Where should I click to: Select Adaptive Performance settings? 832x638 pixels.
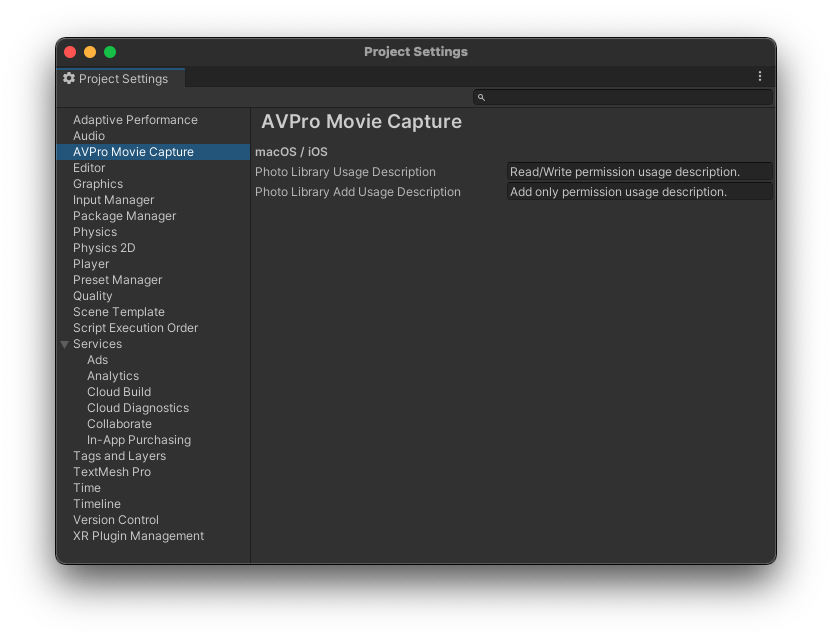pos(135,120)
